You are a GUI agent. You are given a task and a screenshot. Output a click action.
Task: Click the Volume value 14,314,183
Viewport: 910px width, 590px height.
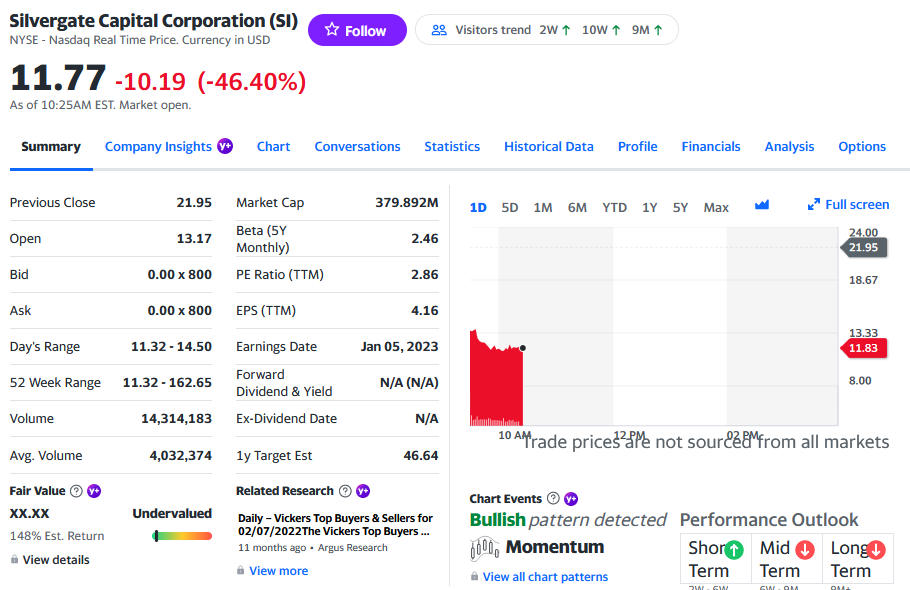[176, 418]
